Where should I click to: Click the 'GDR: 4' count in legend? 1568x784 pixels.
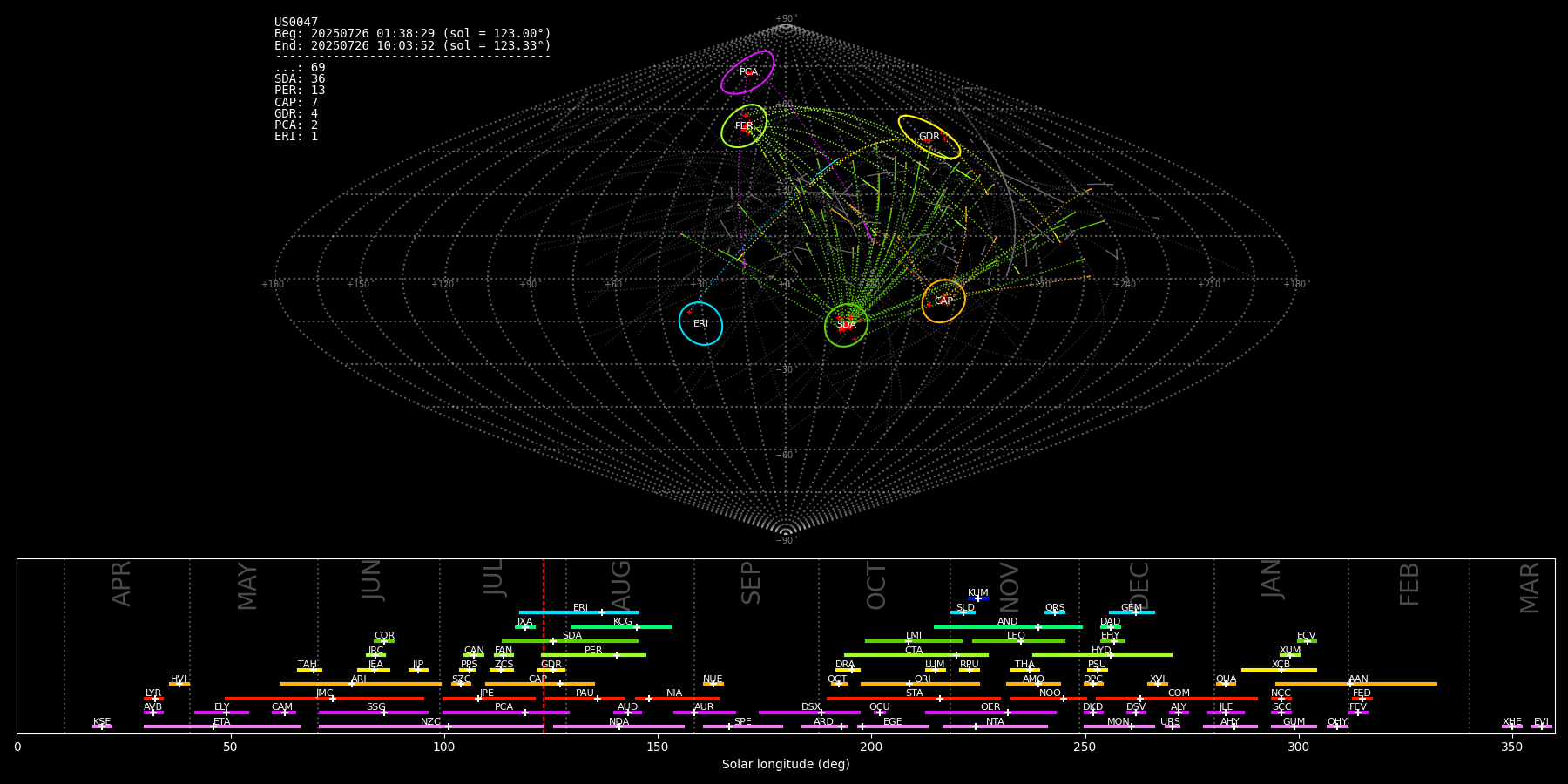pyautogui.click(x=296, y=114)
